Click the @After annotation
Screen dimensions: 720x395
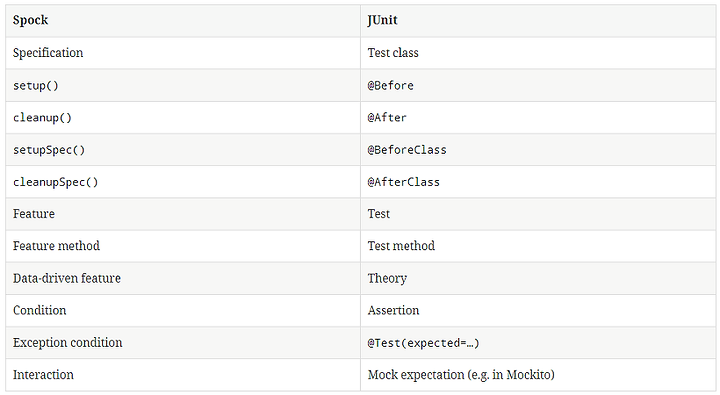[x=387, y=118]
